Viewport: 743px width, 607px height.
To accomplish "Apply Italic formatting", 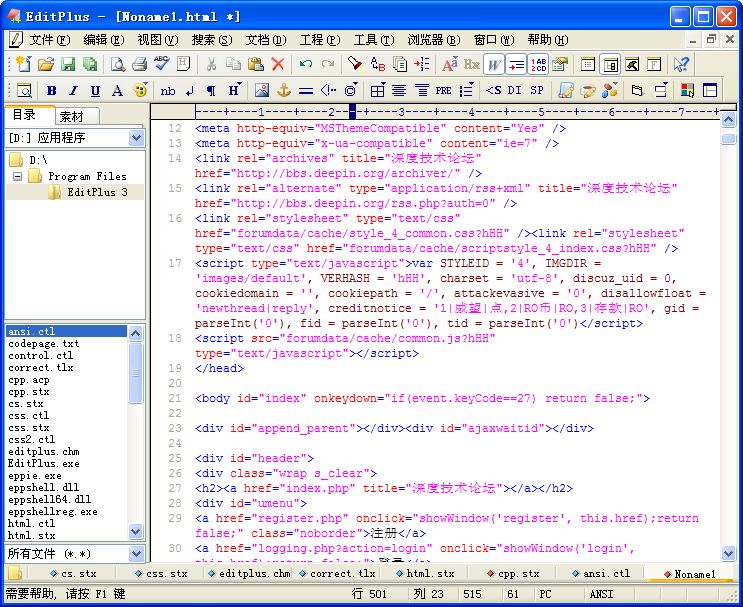I will [73, 90].
